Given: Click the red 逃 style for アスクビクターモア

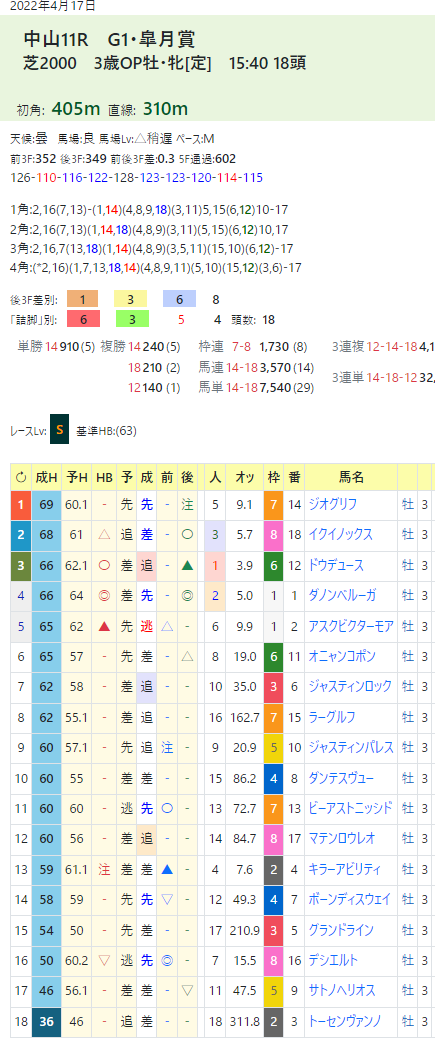Looking at the screenshot, I should tap(146, 626).
